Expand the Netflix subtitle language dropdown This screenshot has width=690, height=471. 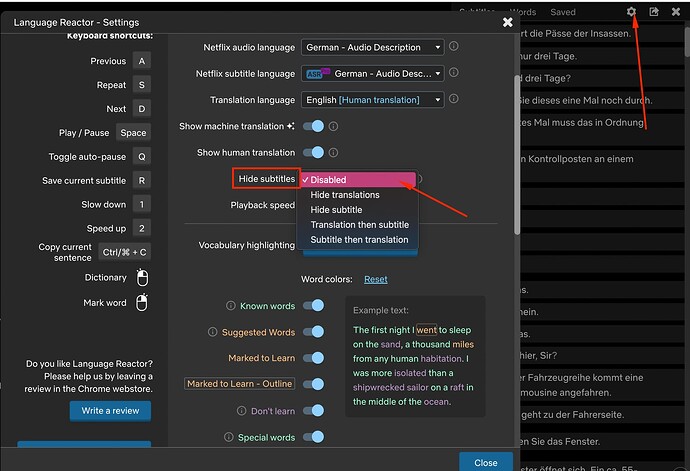coord(372,74)
